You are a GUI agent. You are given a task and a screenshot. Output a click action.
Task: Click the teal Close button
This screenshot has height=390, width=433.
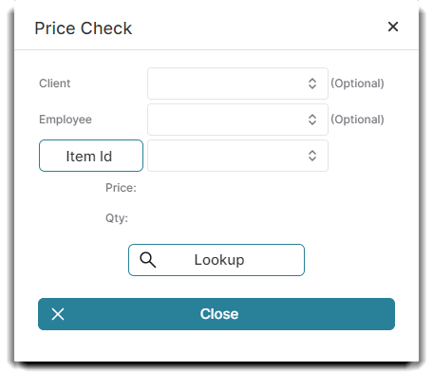click(216, 314)
